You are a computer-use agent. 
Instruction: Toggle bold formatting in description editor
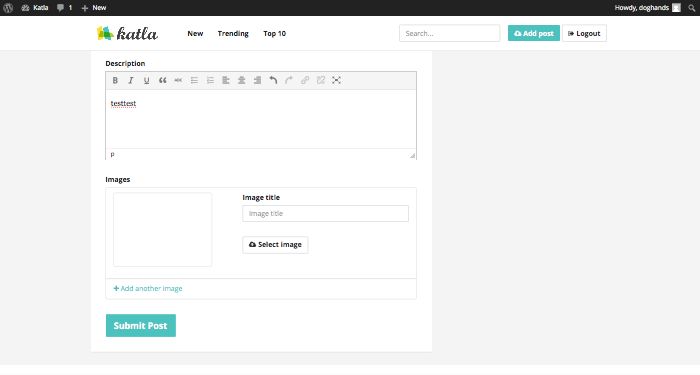[x=115, y=80]
